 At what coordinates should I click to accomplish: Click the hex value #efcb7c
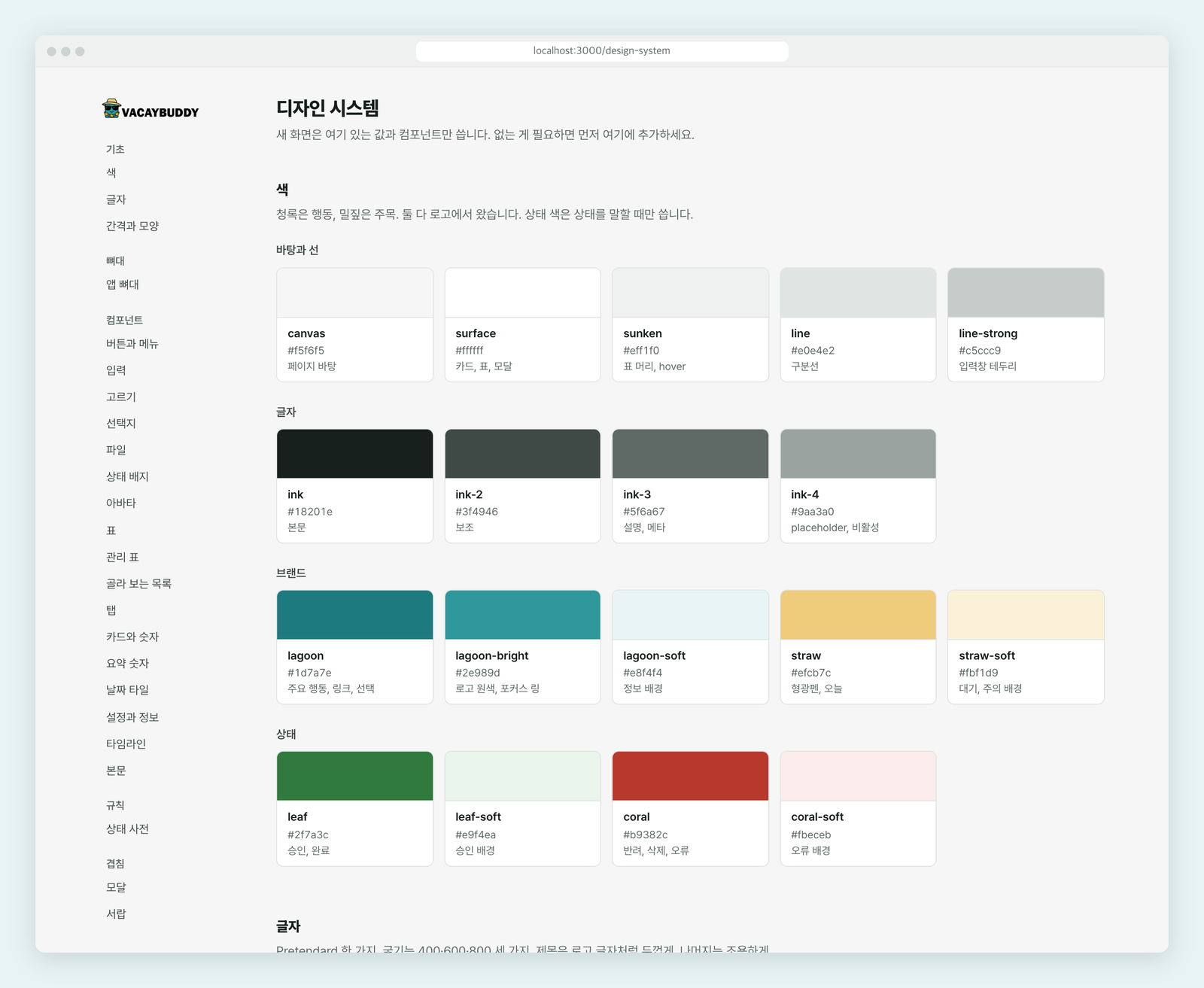pyautogui.click(x=811, y=673)
